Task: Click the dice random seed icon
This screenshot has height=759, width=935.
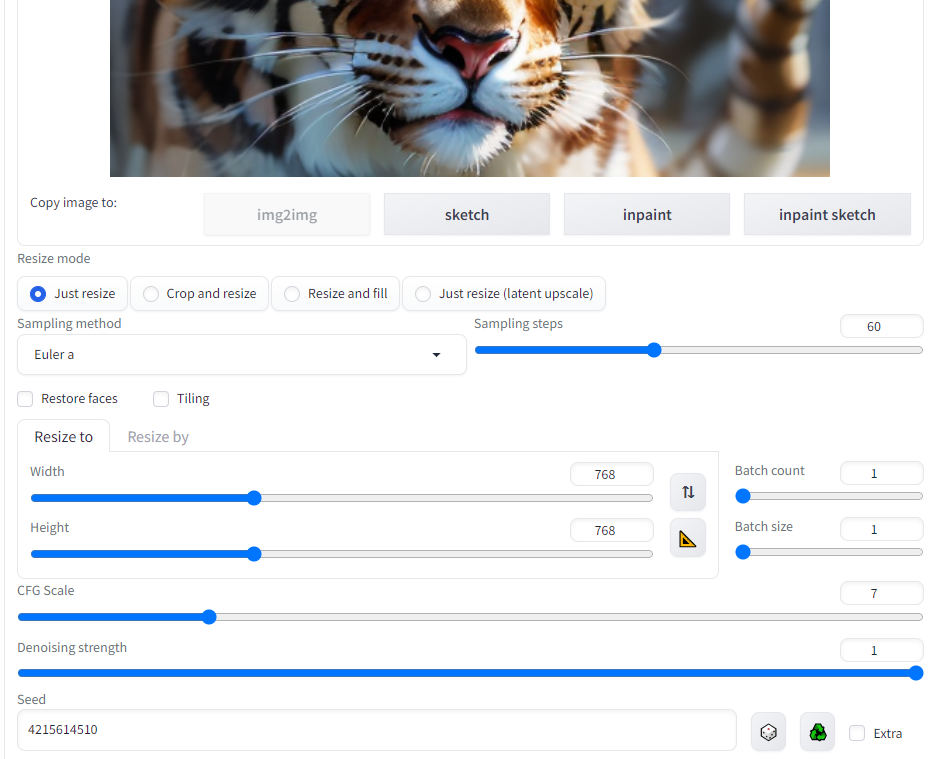Action: coord(768,732)
